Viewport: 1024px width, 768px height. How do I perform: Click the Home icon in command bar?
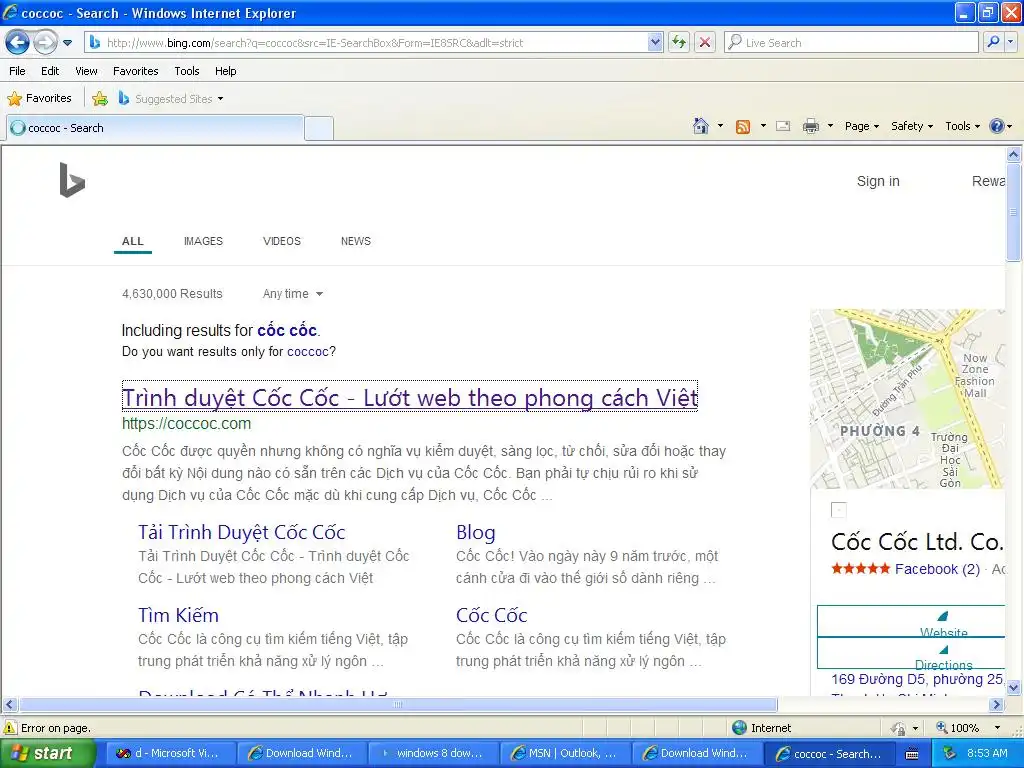pyautogui.click(x=701, y=126)
